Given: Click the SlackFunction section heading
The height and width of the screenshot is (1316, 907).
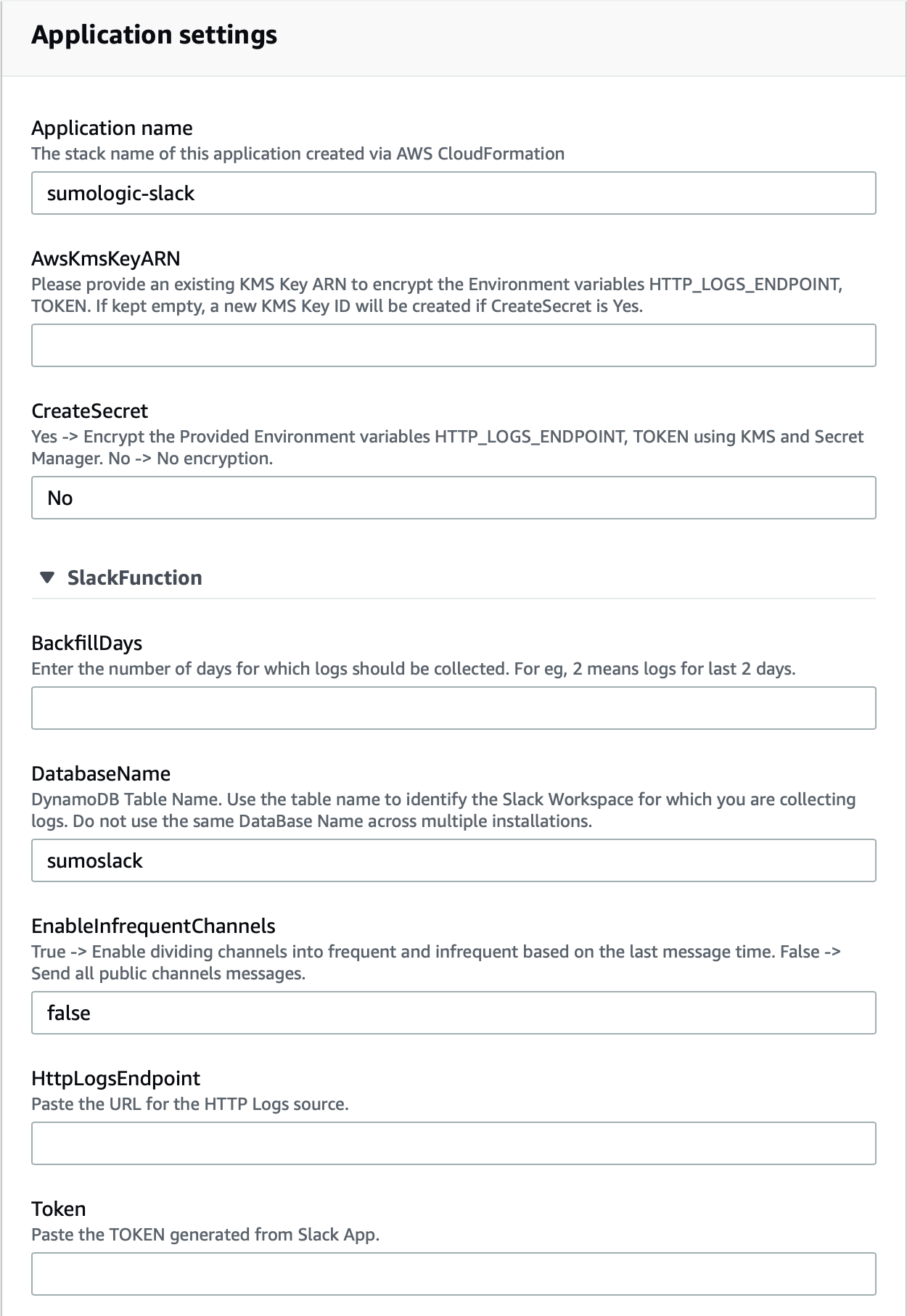Looking at the screenshot, I should pyautogui.click(x=134, y=577).
